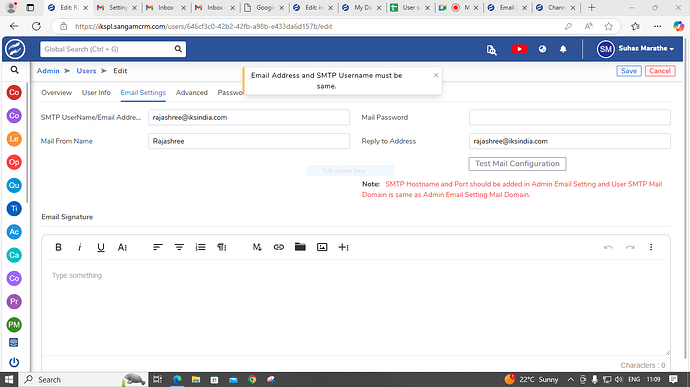
Task: Open YouTube help videos icon
Action: 519,49
